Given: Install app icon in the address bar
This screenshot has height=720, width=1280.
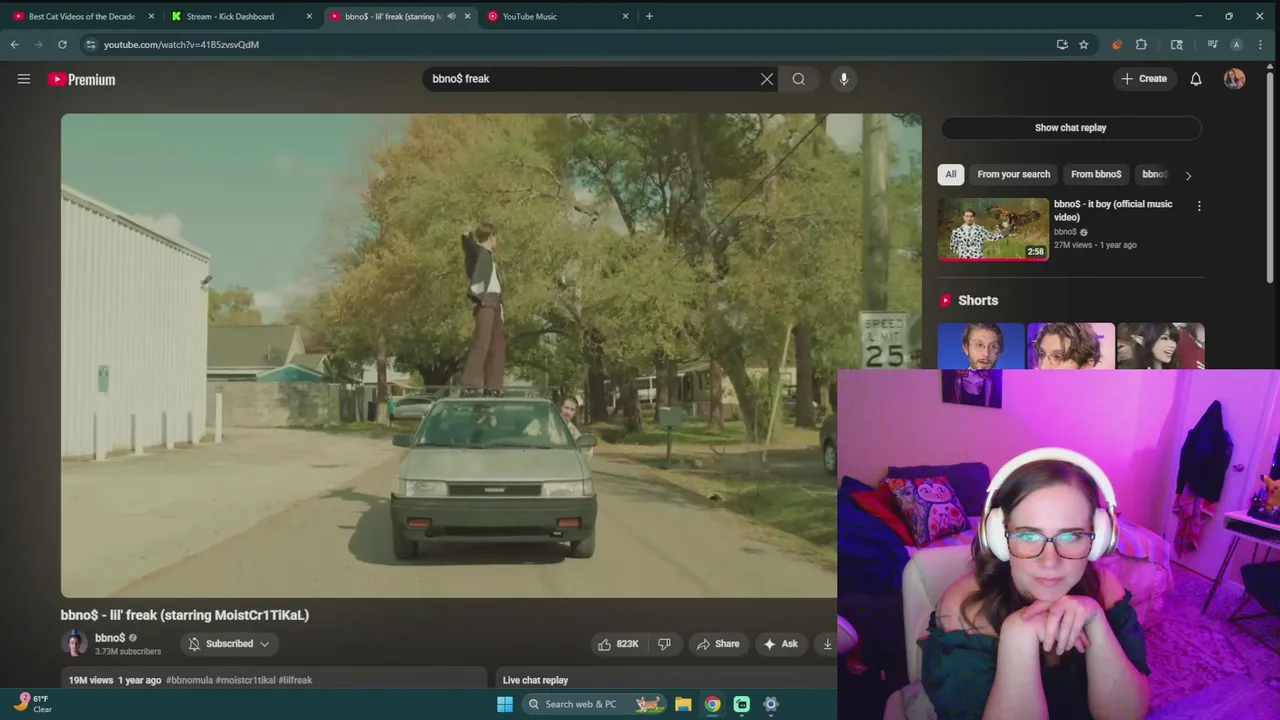Looking at the screenshot, I should [1062, 44].
